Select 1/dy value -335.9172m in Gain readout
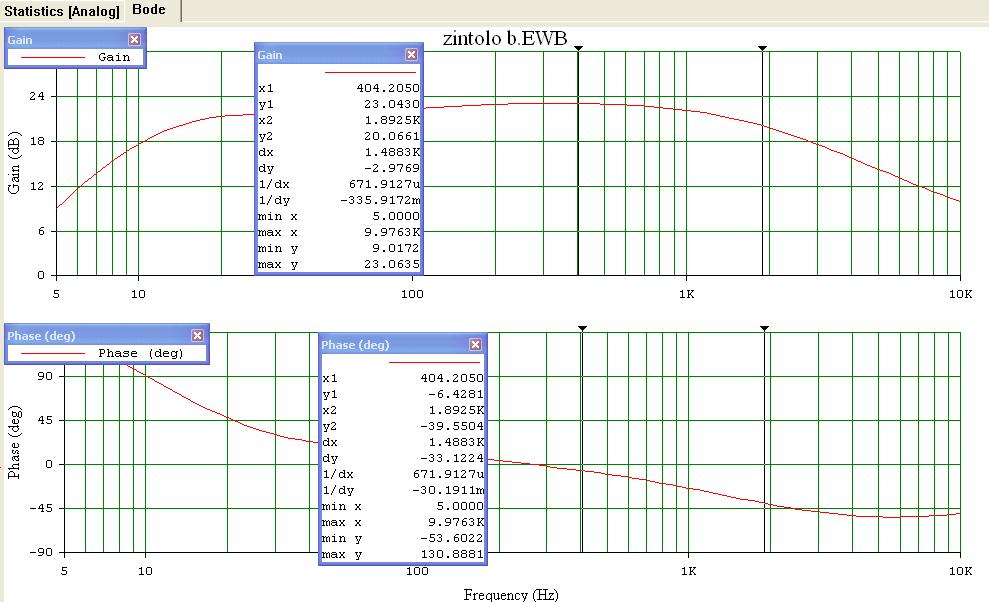The width and height of the screenshot is (989, 602). click(380, 200)
